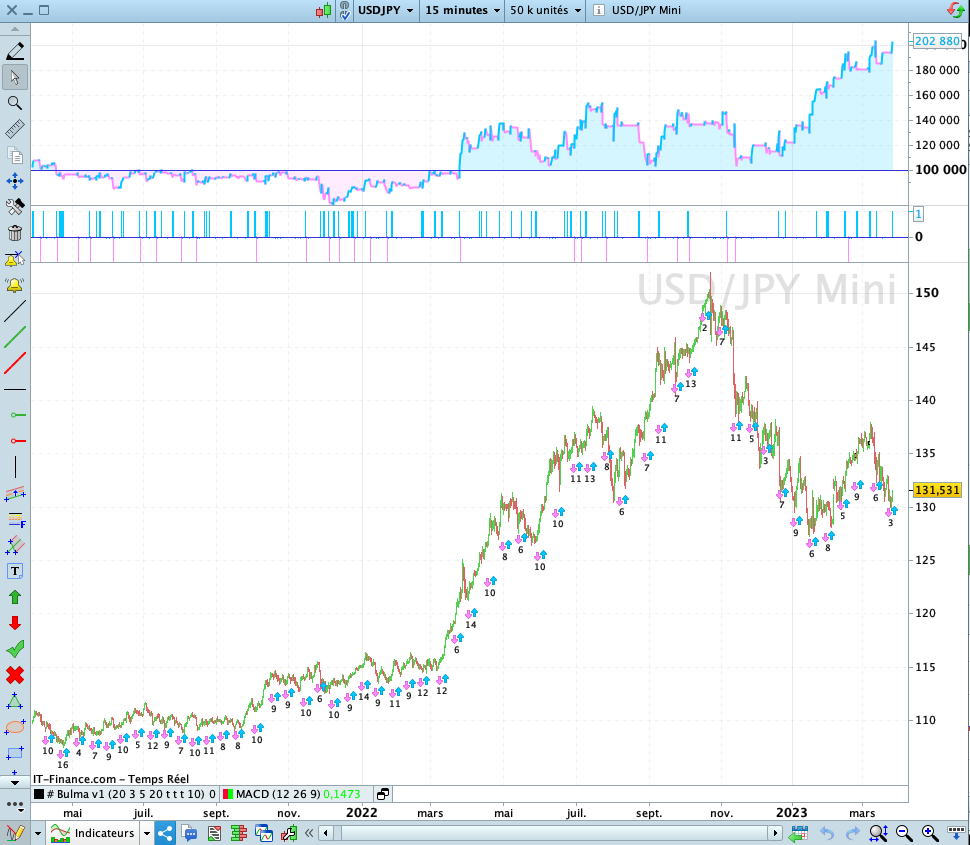Click the info icon next to USD/JPY Mini
Image resolution: width=970 pixels, height=845 pixels.
[599, 11]
